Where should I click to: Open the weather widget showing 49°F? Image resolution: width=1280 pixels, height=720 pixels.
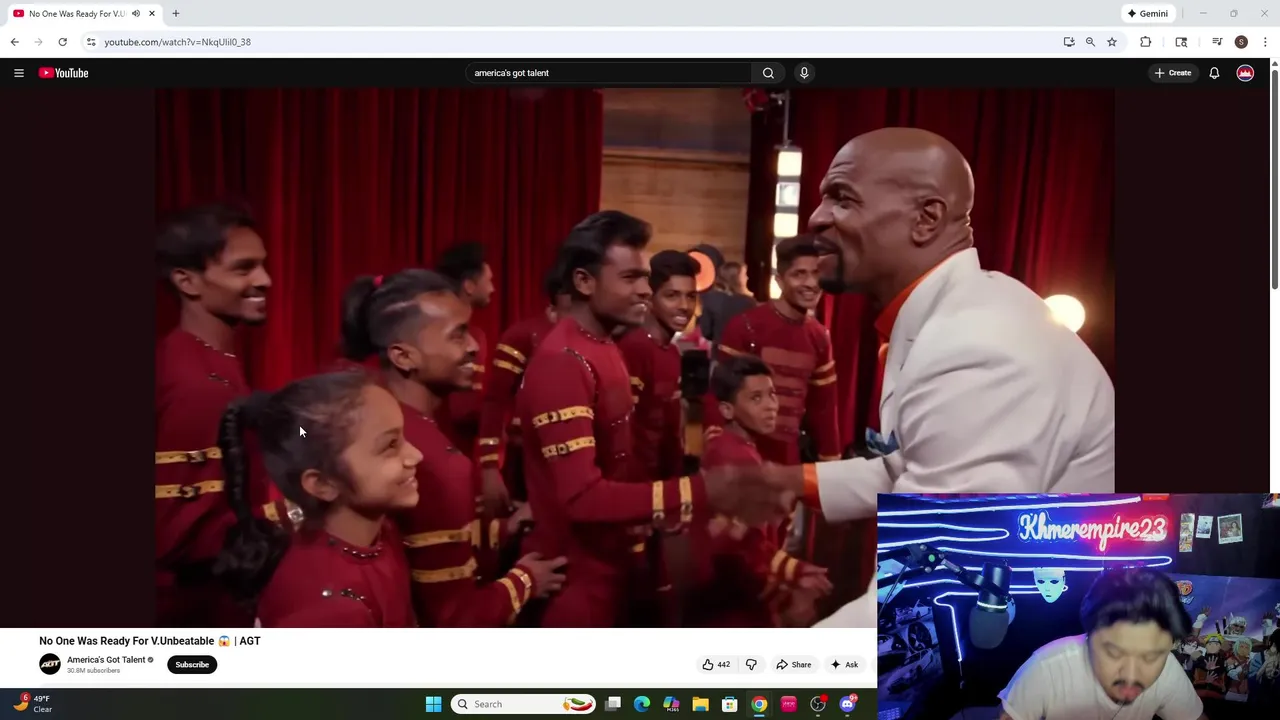32,704
